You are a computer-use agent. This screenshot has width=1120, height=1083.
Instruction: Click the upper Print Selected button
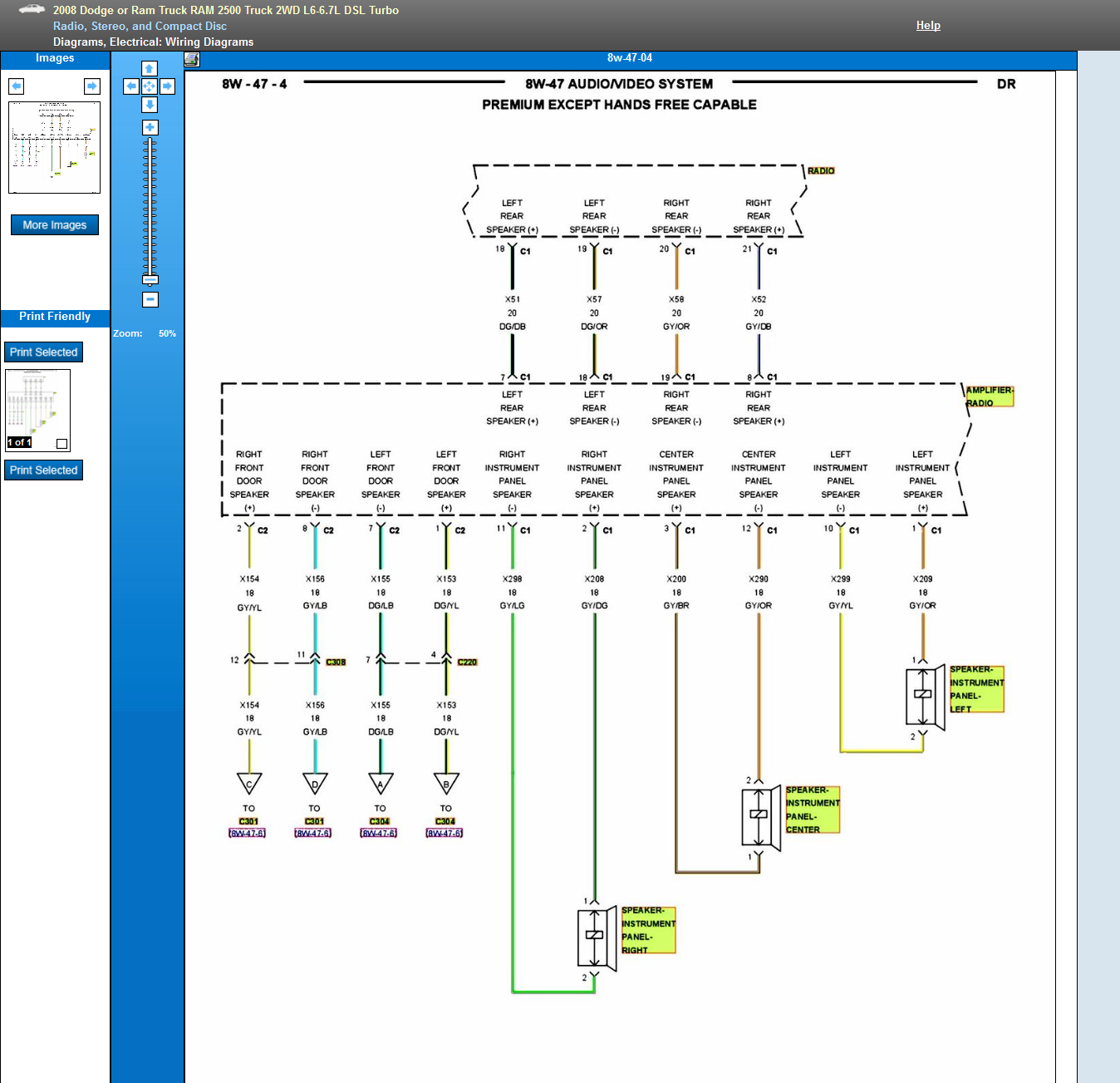44,352
